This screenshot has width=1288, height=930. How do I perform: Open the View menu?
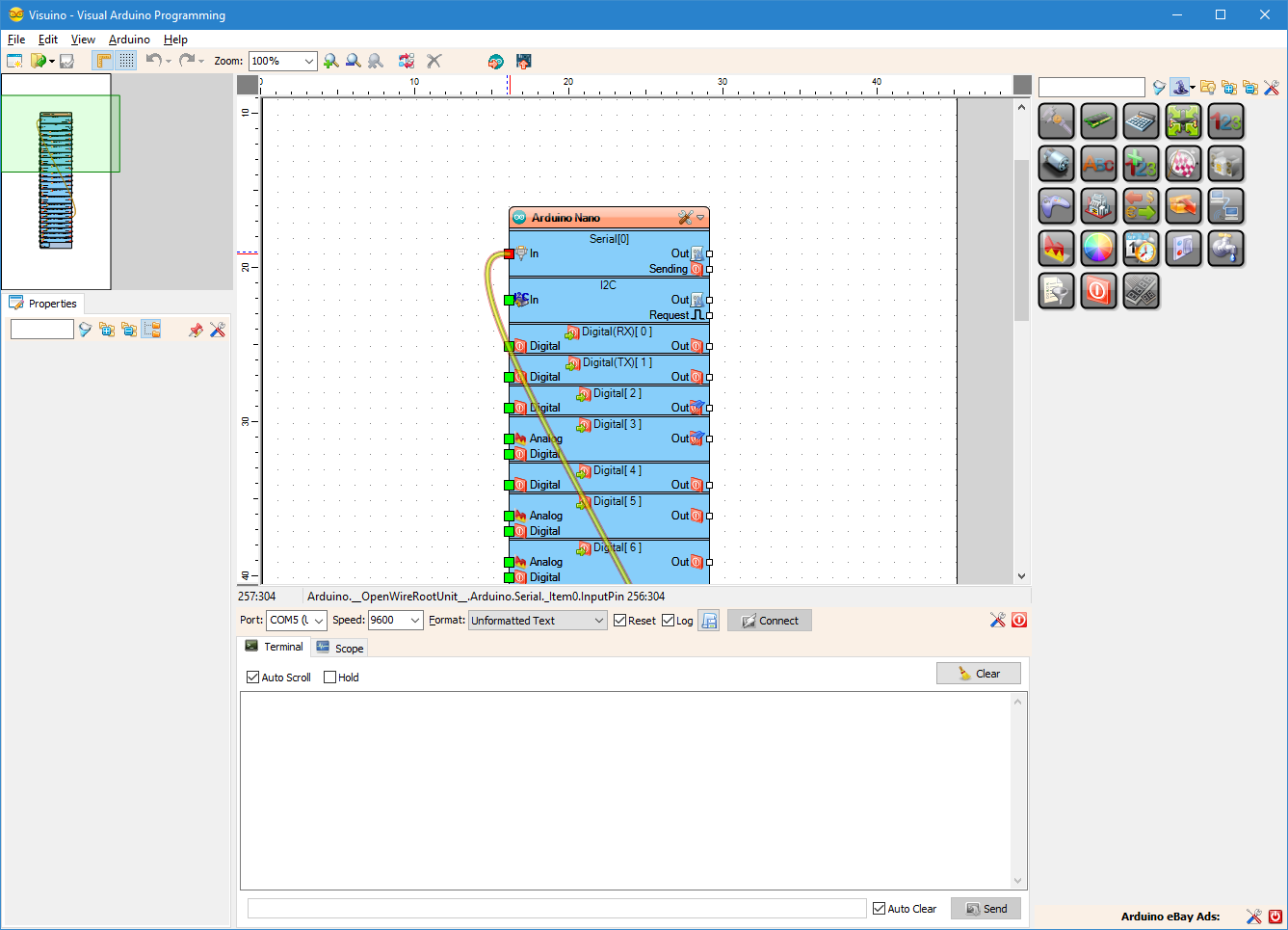click(83, 40)
